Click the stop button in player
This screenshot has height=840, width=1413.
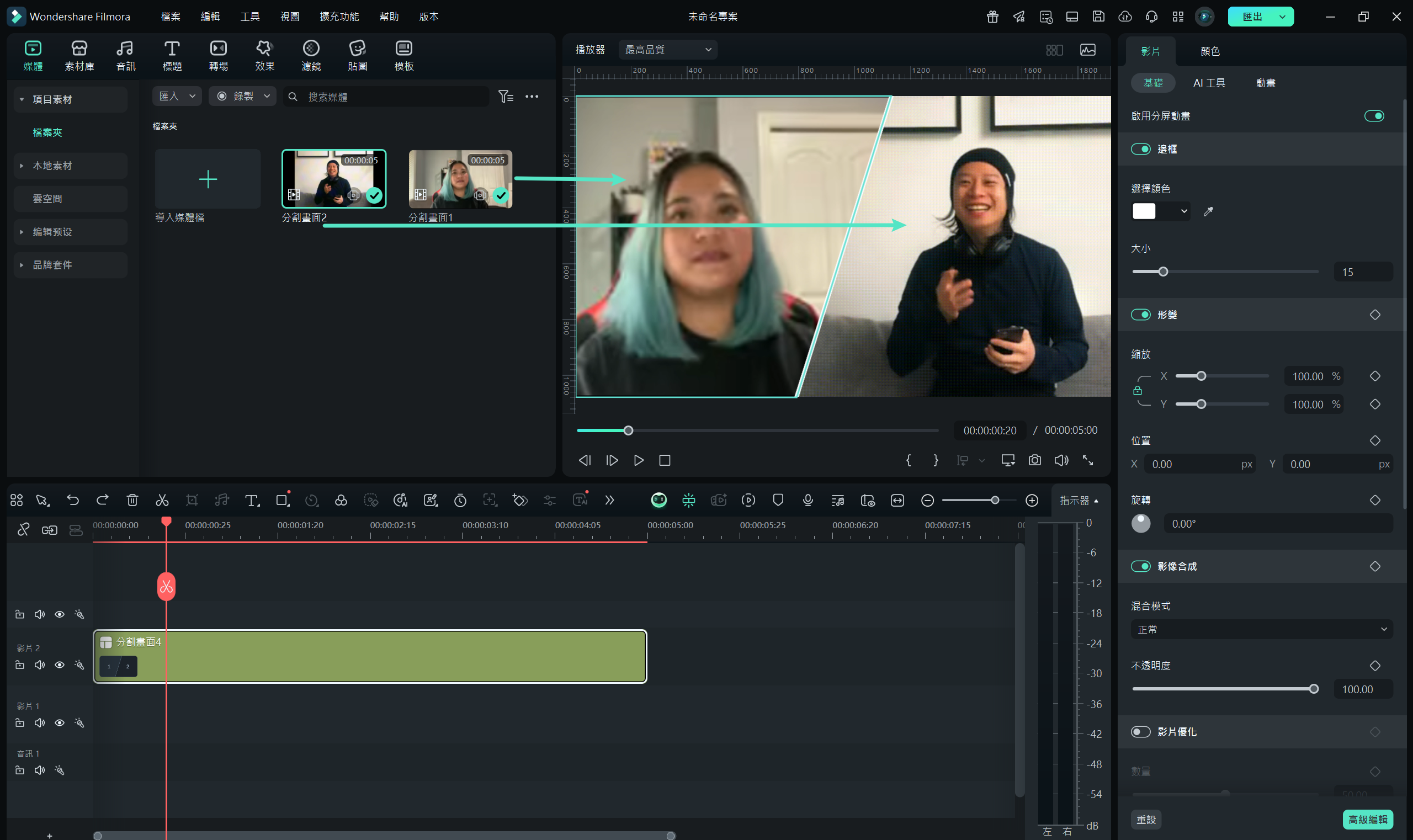(665, 460)
